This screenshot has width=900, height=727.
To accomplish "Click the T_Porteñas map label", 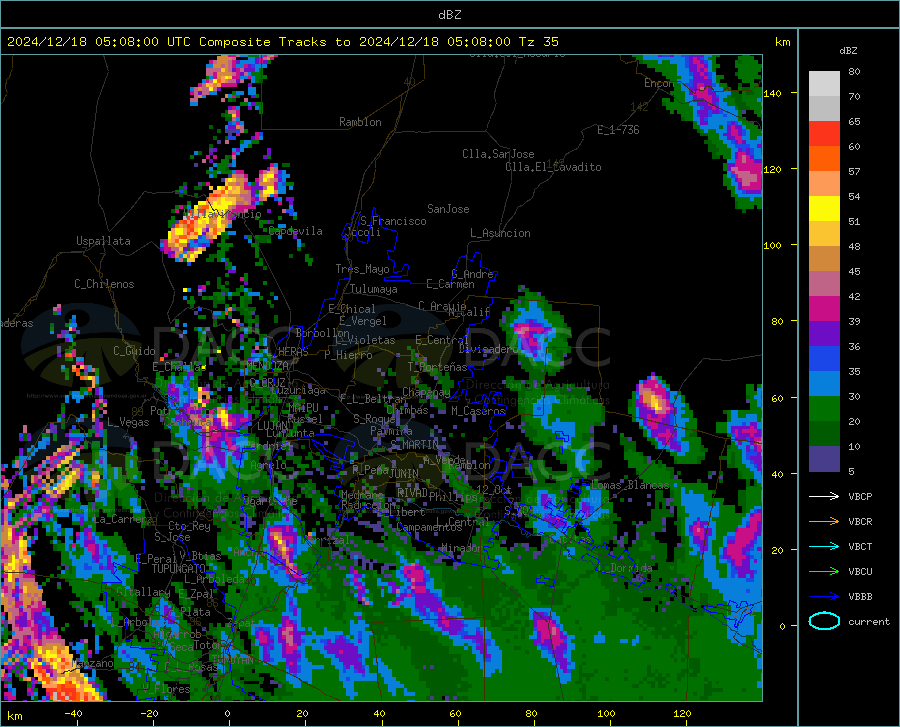I will [437, 367].
